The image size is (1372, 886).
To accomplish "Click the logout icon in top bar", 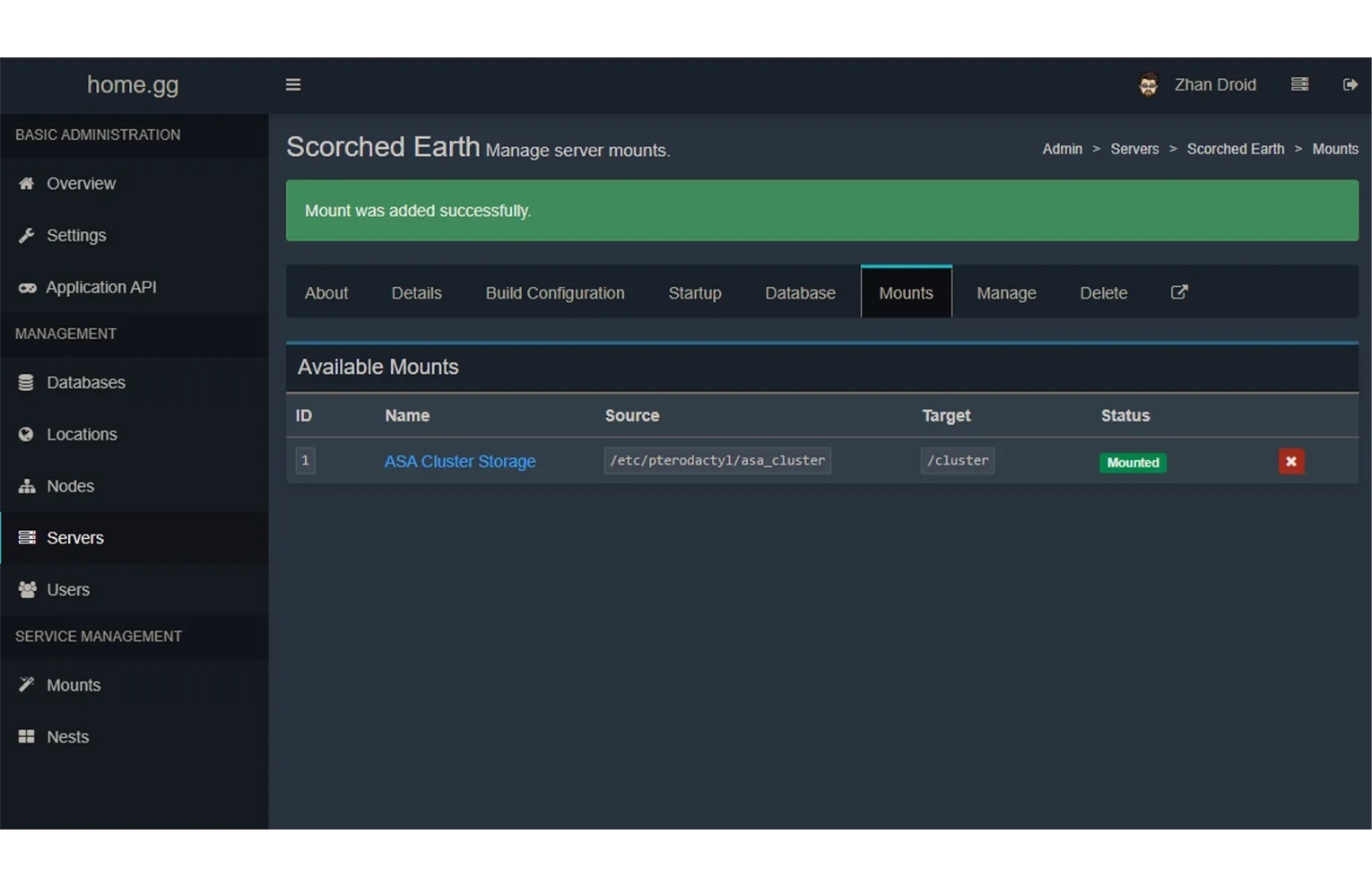I will pyautogui.click(x=1350, y=84).
